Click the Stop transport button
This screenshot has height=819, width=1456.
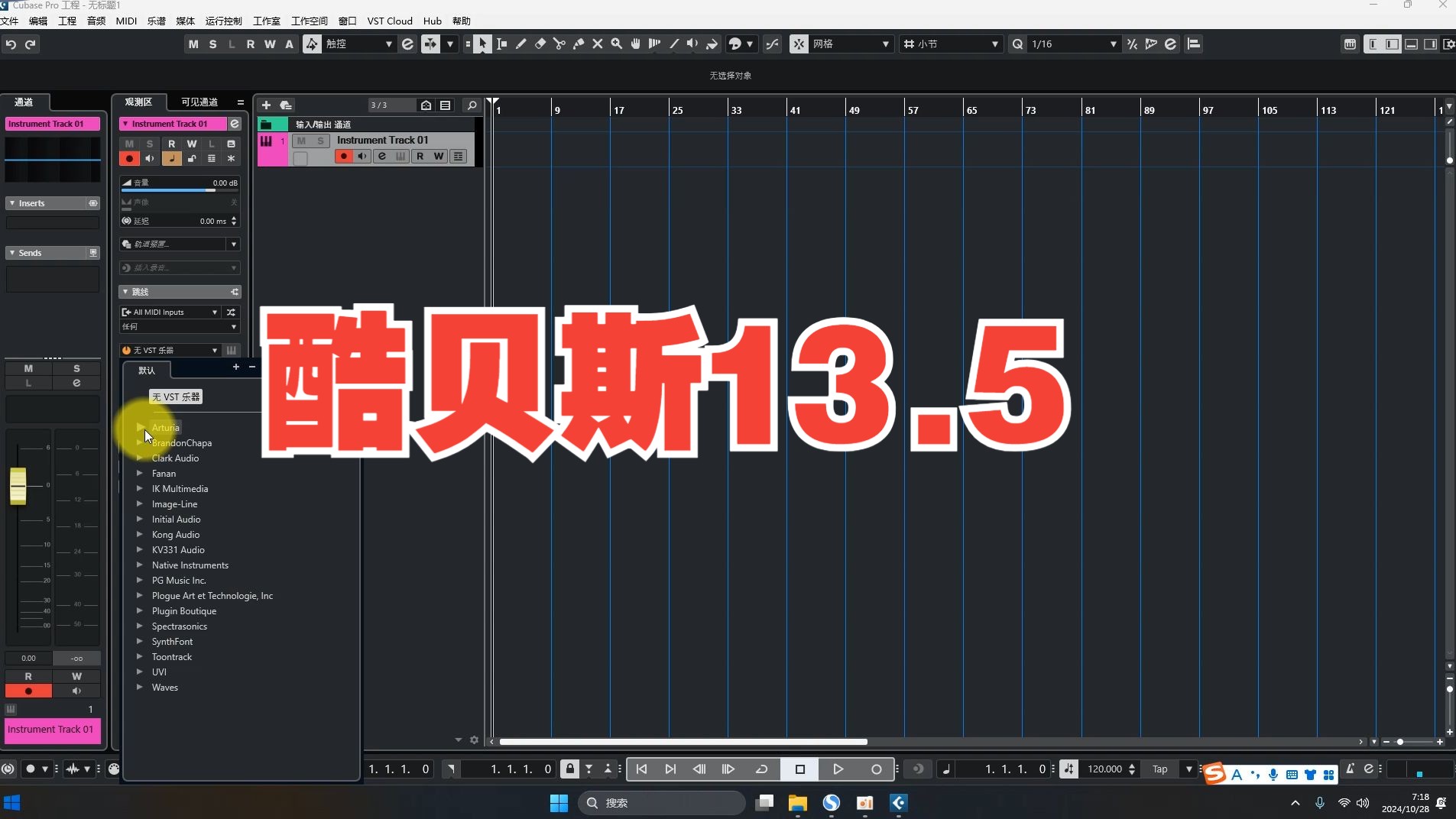[800, 769]
